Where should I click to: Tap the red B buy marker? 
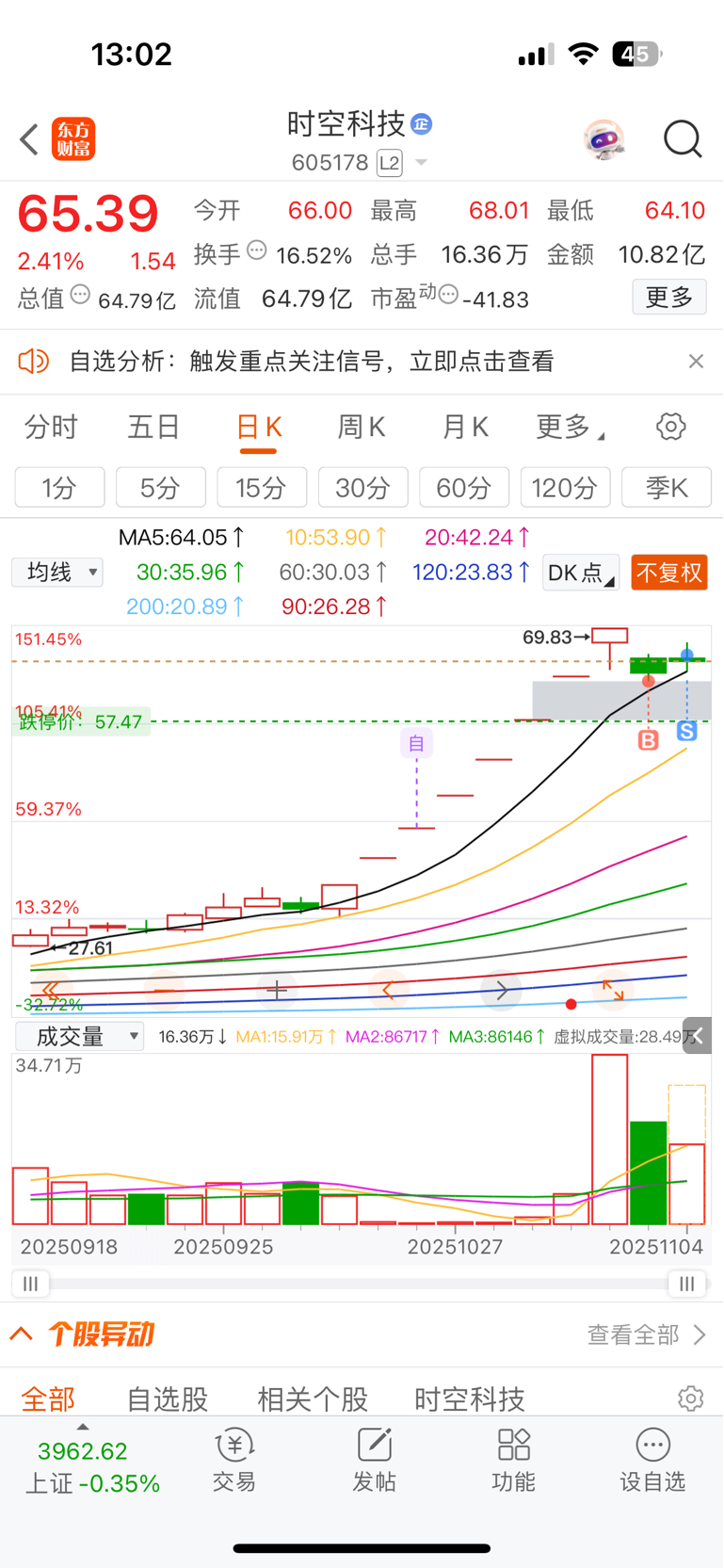(x=649, y=740)
